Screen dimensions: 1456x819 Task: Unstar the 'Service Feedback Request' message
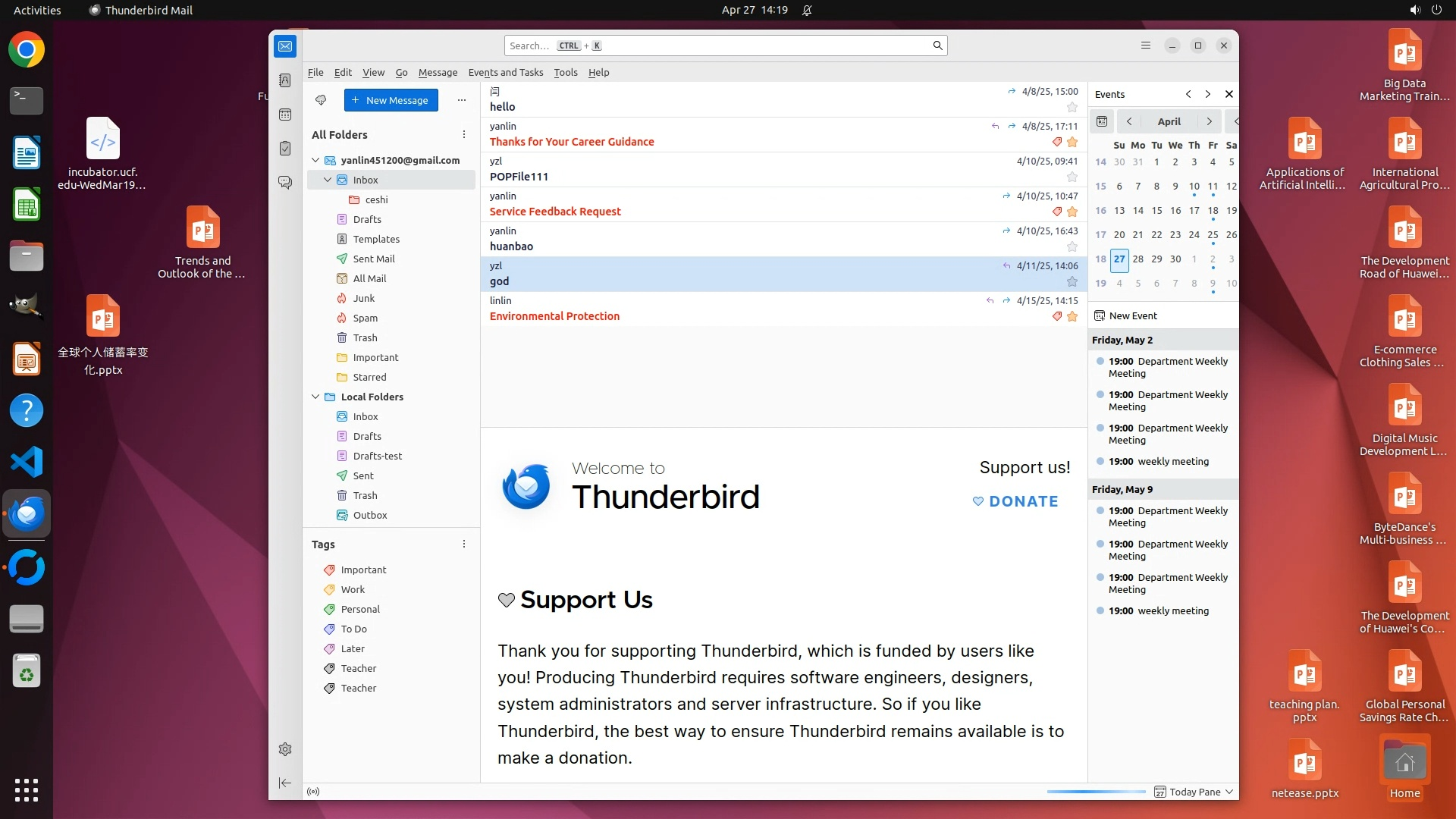(x=1072, y=212)
